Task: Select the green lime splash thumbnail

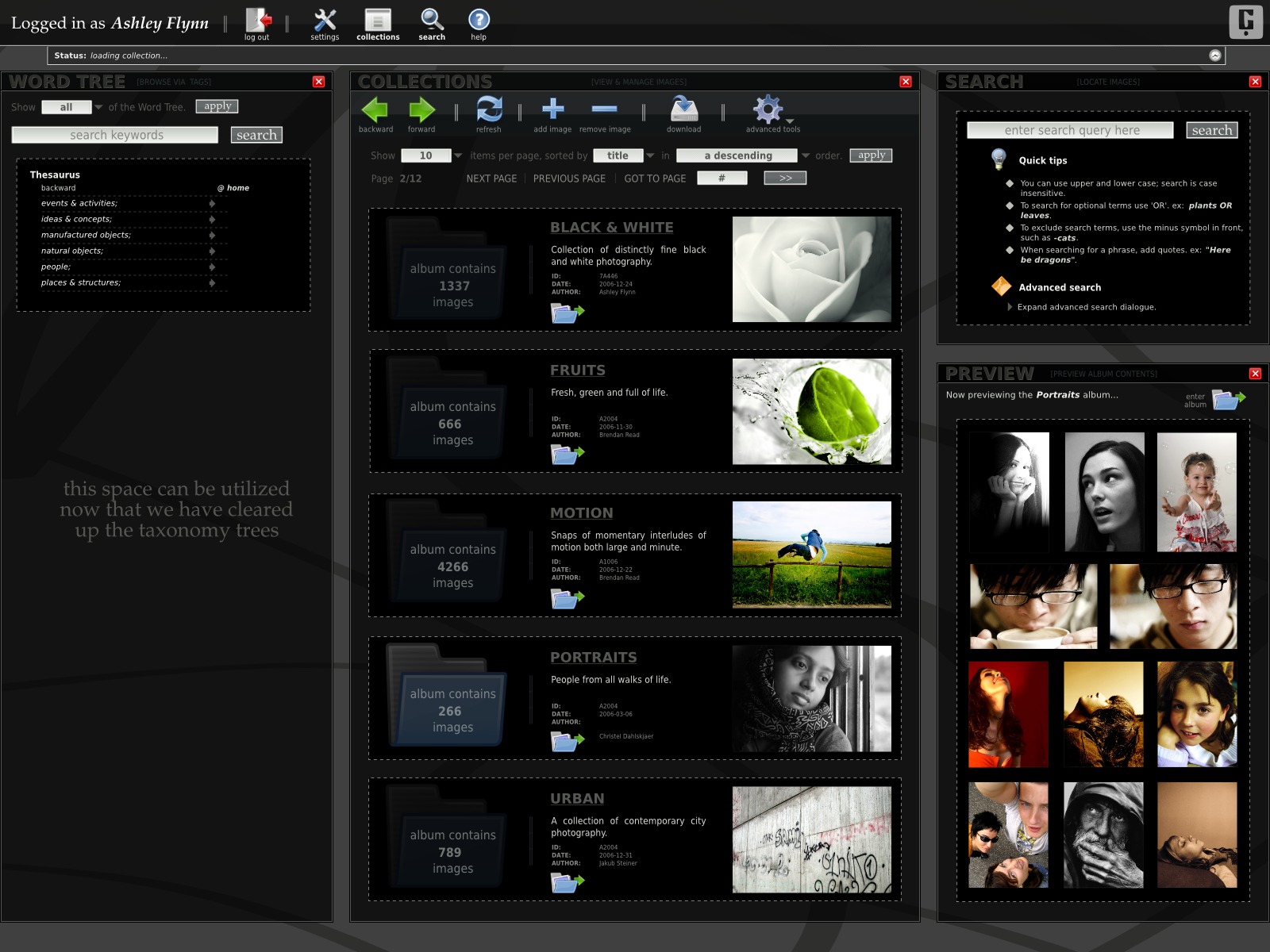Action: 812,412
